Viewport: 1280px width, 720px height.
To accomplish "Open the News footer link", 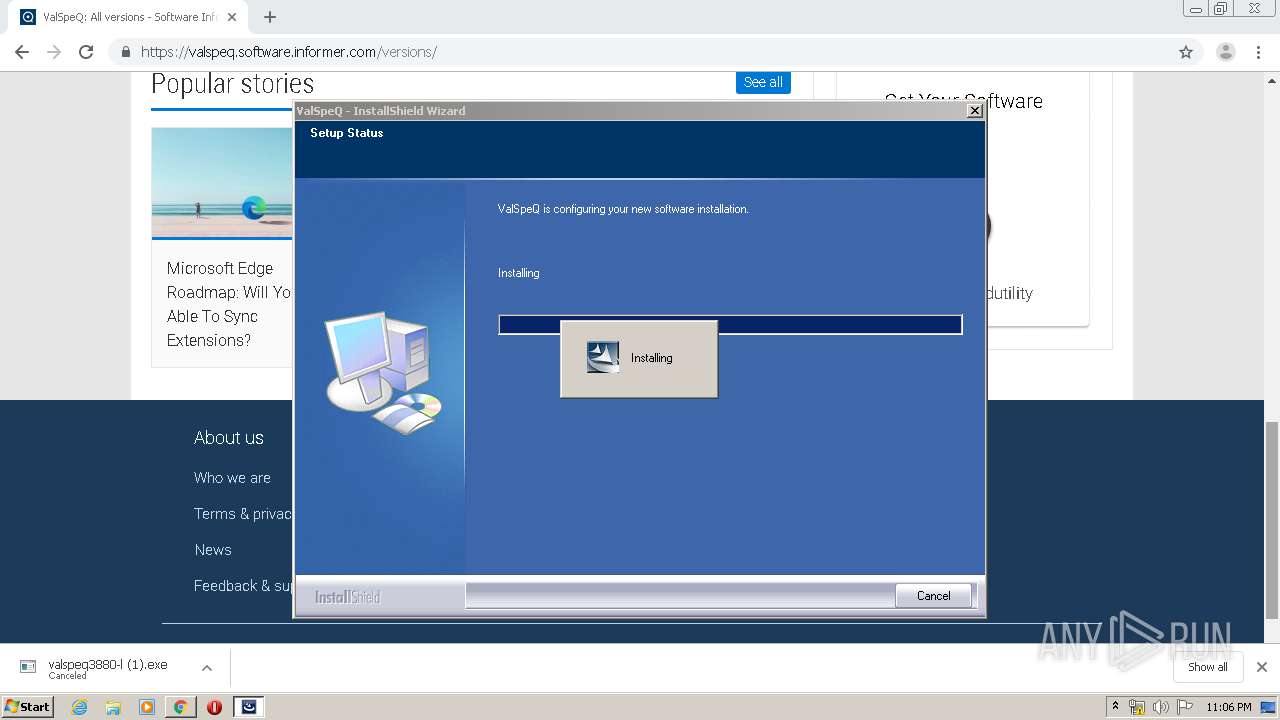I will (x=213, y=550).
